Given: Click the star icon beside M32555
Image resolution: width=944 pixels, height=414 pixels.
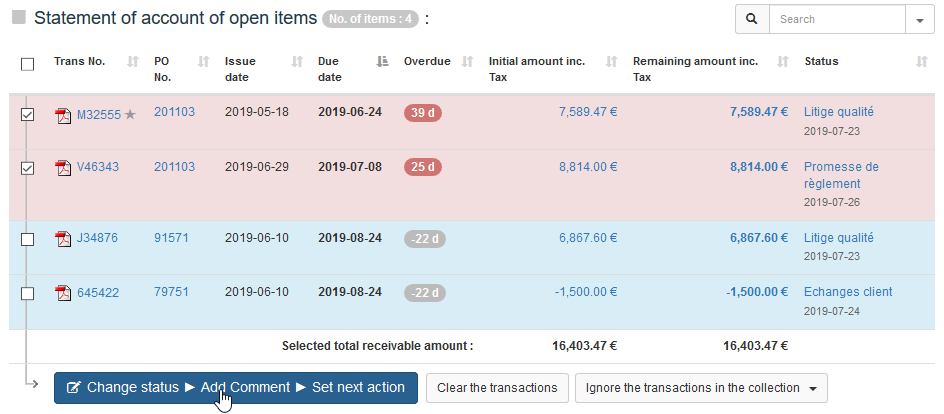Looking at the screenshot, I should coord(129,114).
